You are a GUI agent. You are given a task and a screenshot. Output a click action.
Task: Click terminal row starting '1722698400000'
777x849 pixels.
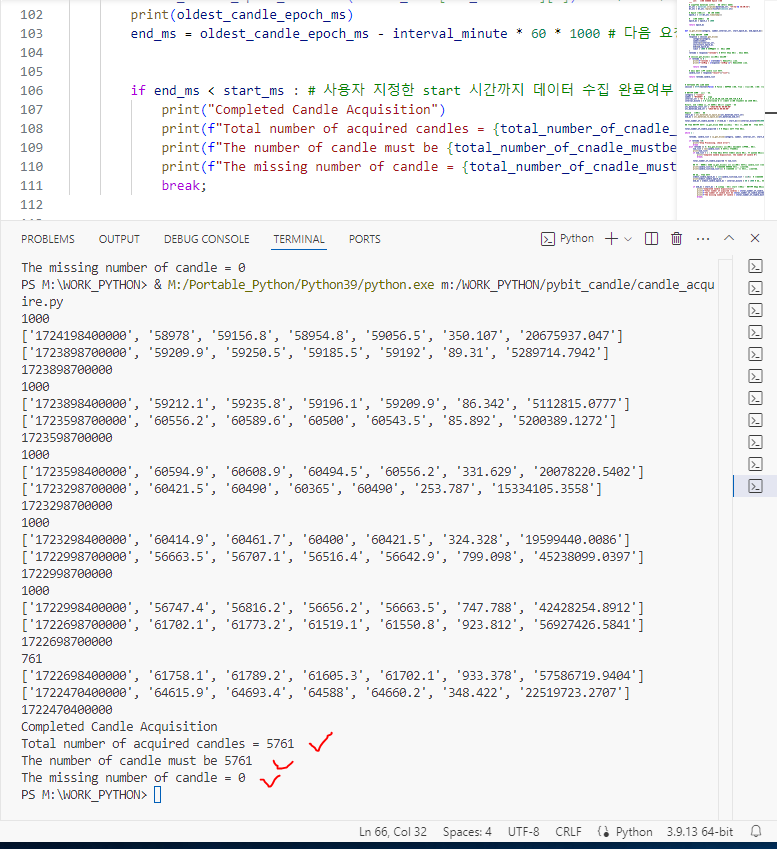pos(332,675)
